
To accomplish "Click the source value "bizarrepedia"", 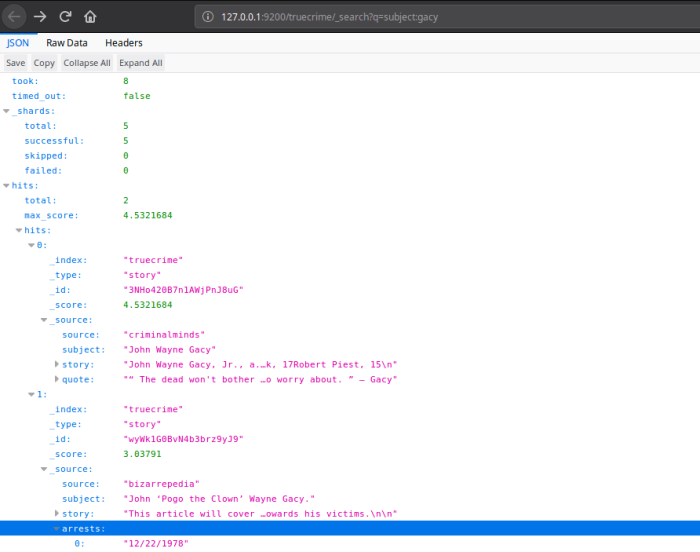I will 161,484.
